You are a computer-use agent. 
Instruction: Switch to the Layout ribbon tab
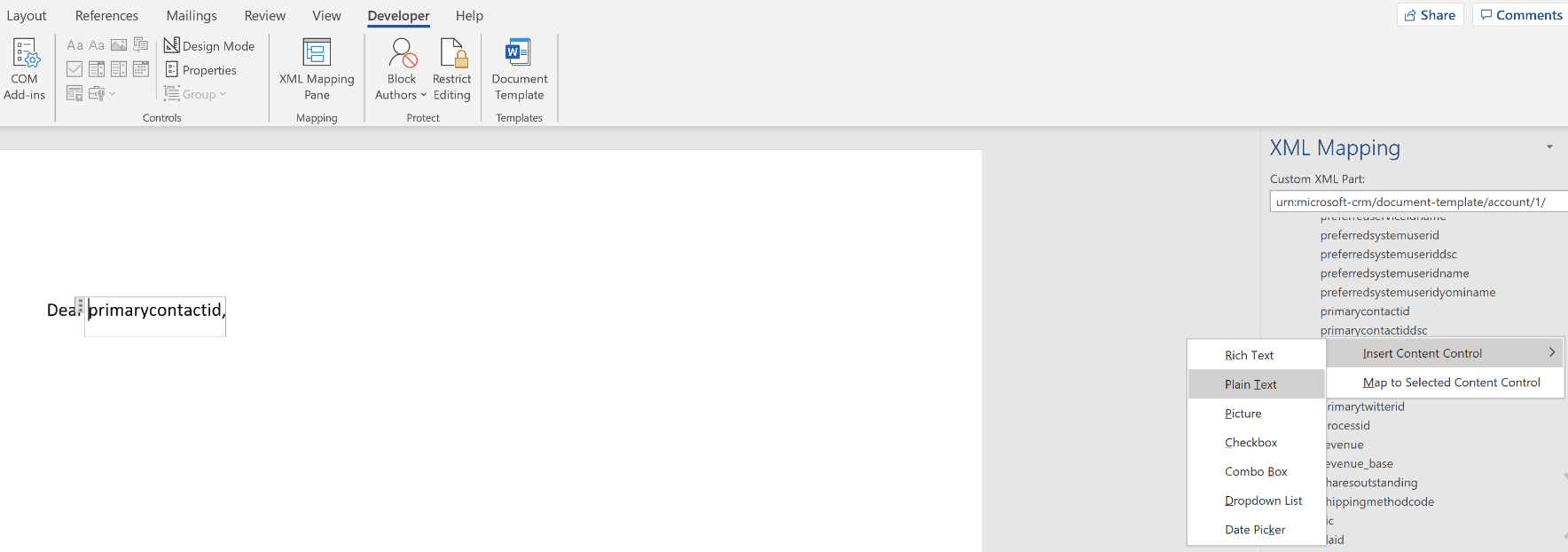point(27,16)
